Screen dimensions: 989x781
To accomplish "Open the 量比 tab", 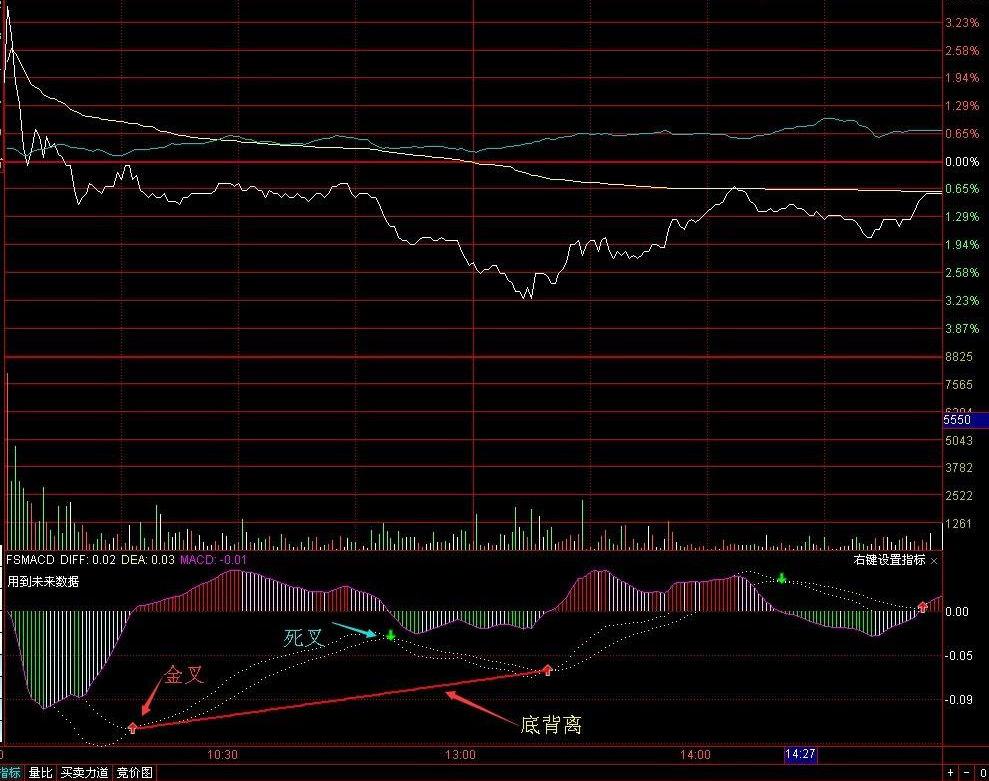I will [40, 772].
